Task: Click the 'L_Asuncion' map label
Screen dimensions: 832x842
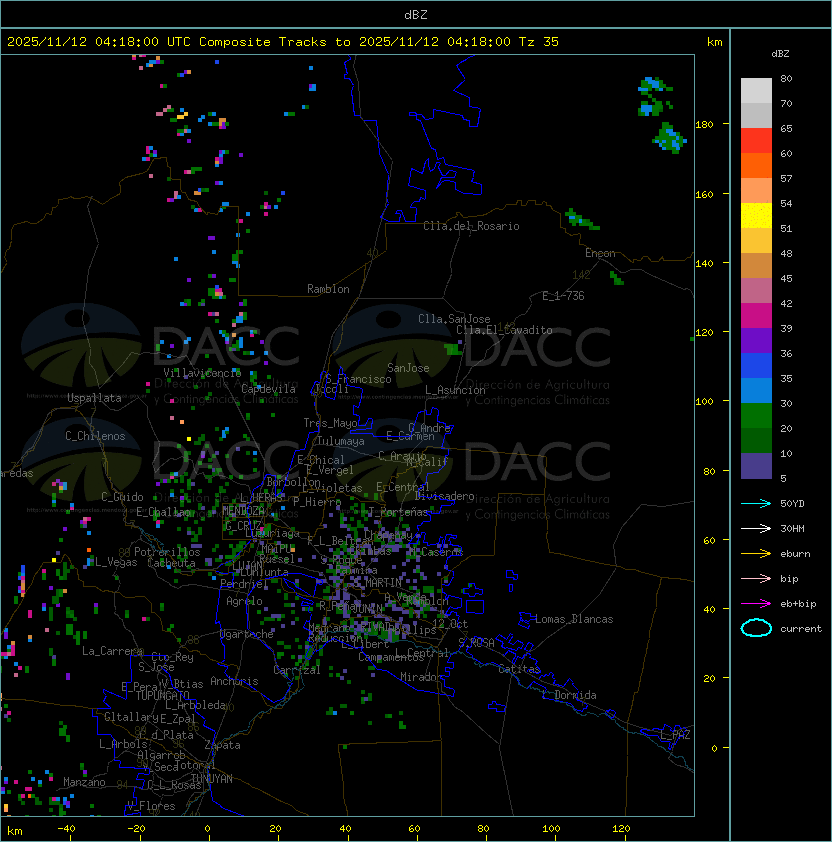Action: pos(455,390)
